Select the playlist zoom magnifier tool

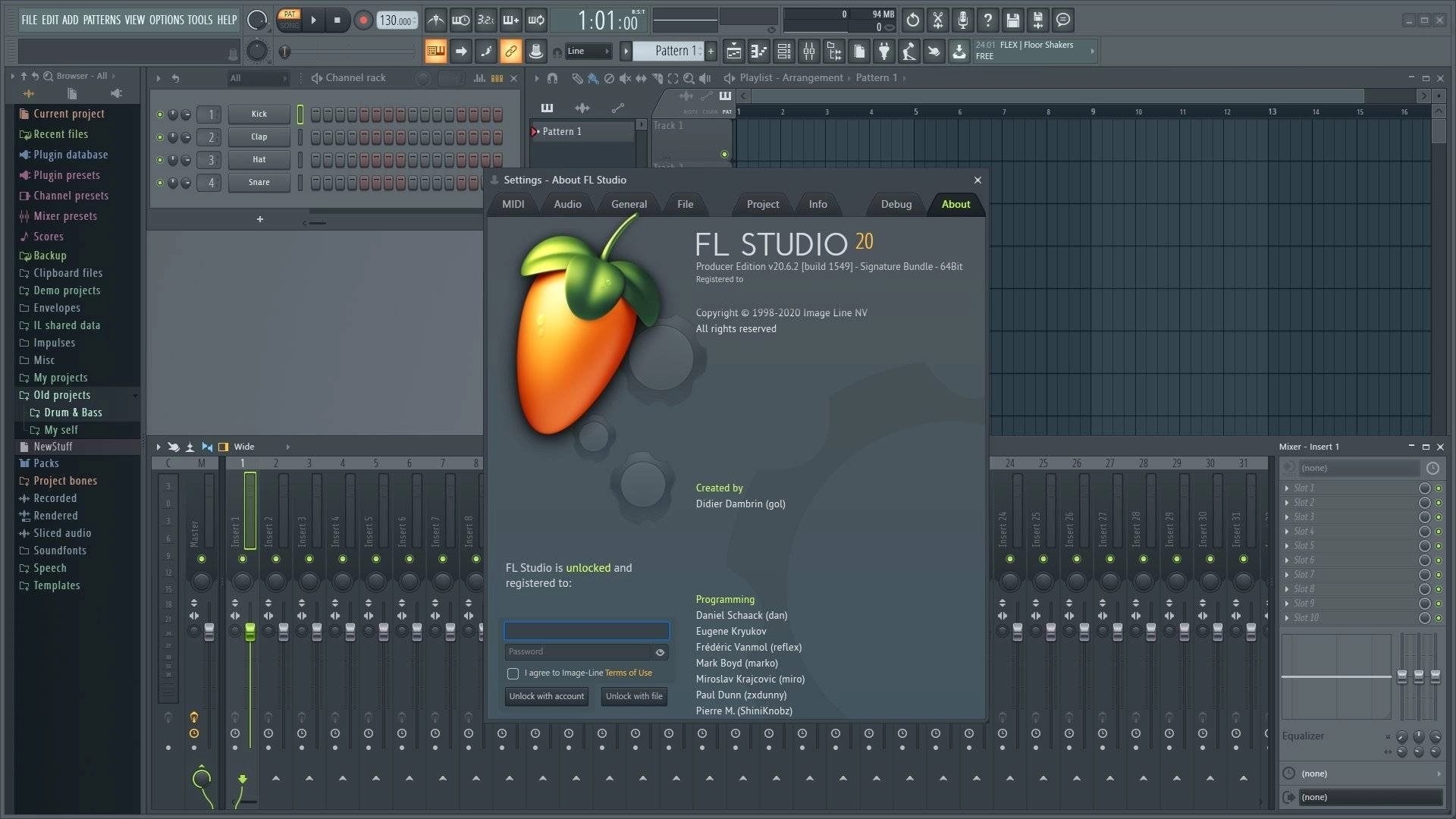pos(688,78)
